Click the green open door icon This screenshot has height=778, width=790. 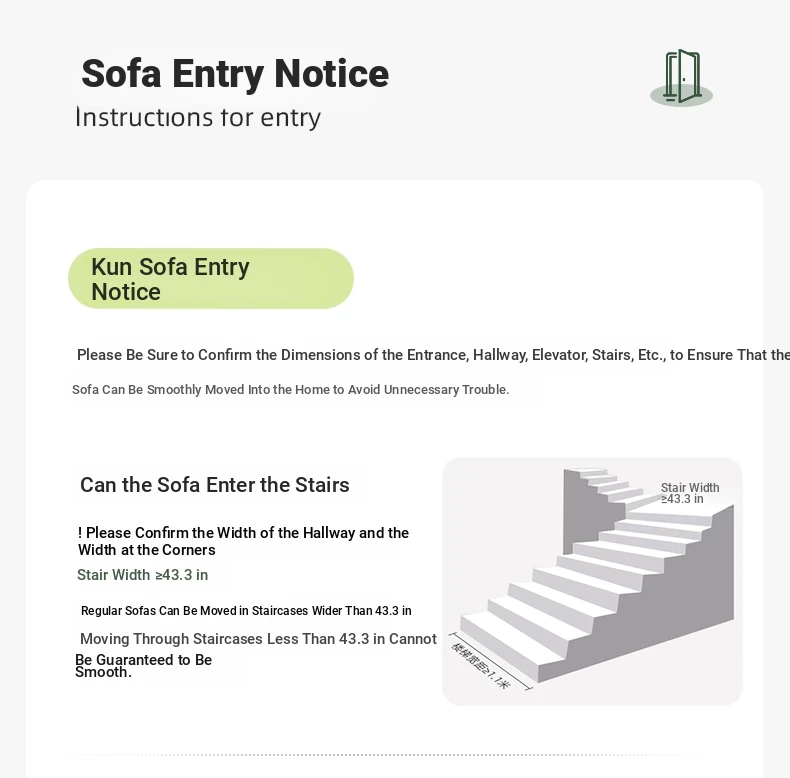[x=683, y=76]
